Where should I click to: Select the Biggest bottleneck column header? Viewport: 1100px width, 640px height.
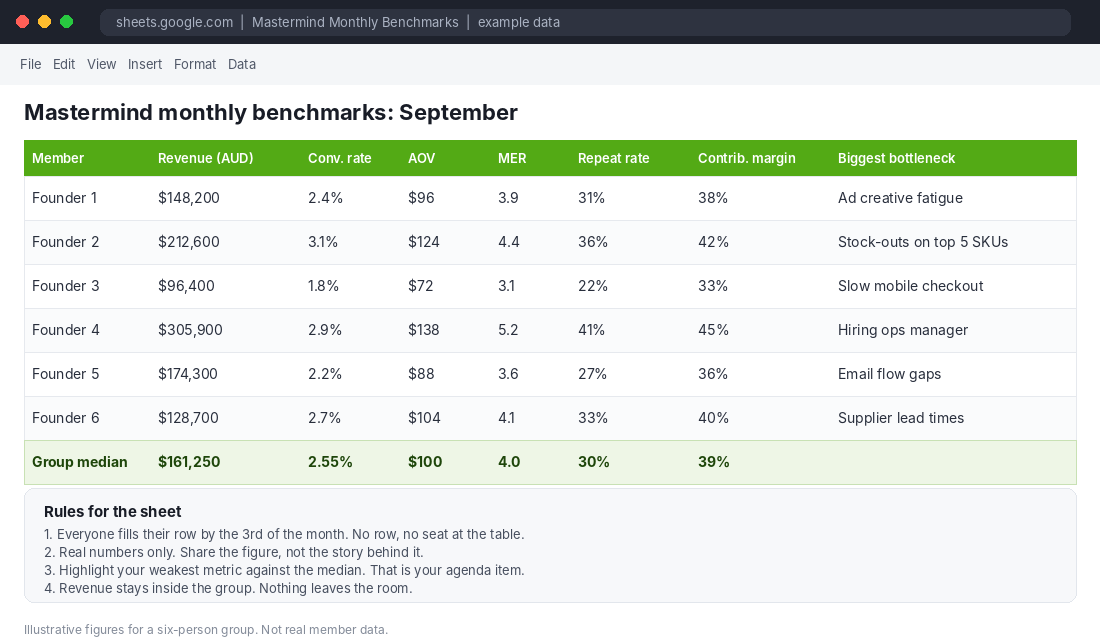point(897,159)
